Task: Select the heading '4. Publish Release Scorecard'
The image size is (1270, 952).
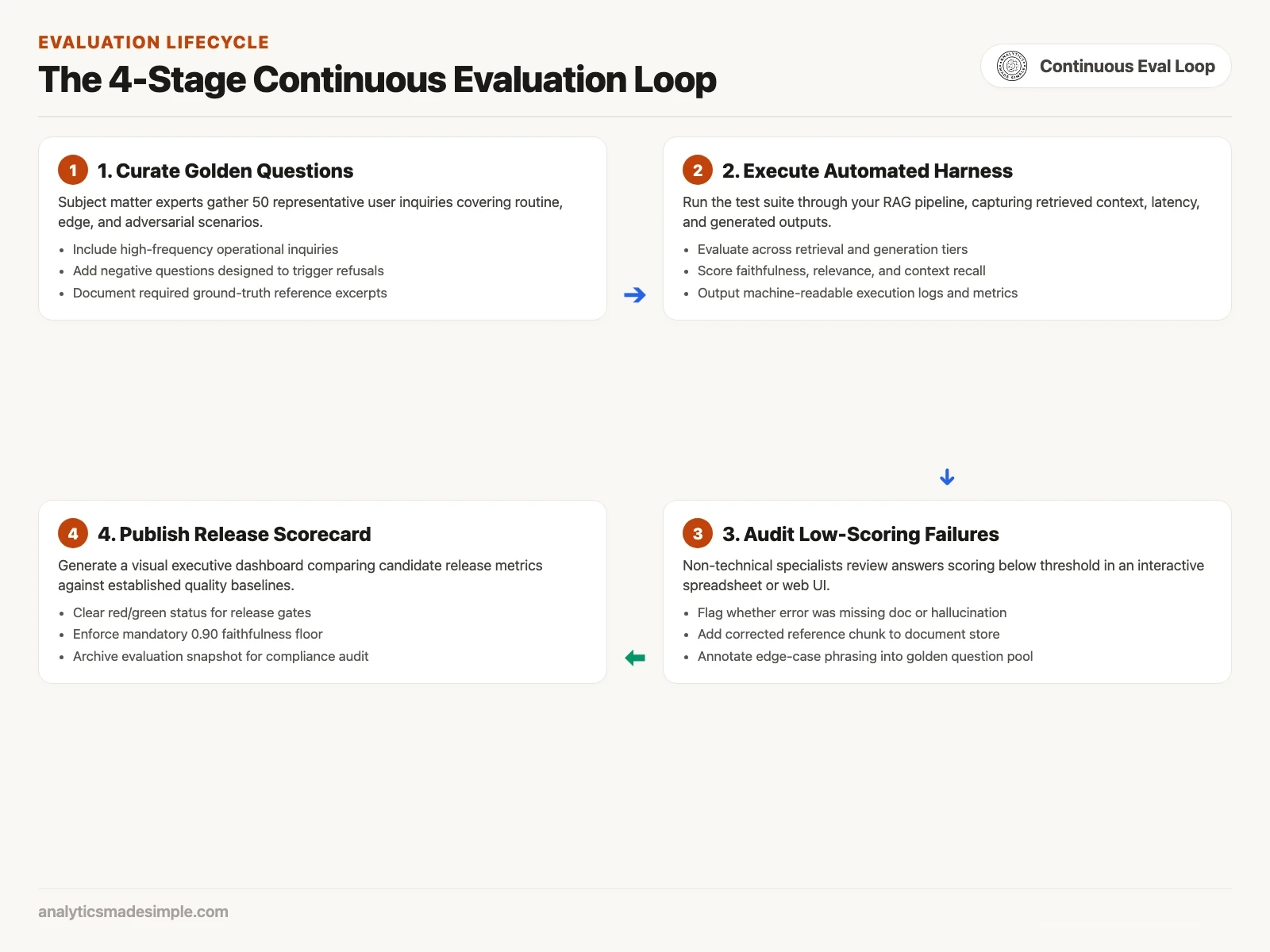Action: [234, 534]
